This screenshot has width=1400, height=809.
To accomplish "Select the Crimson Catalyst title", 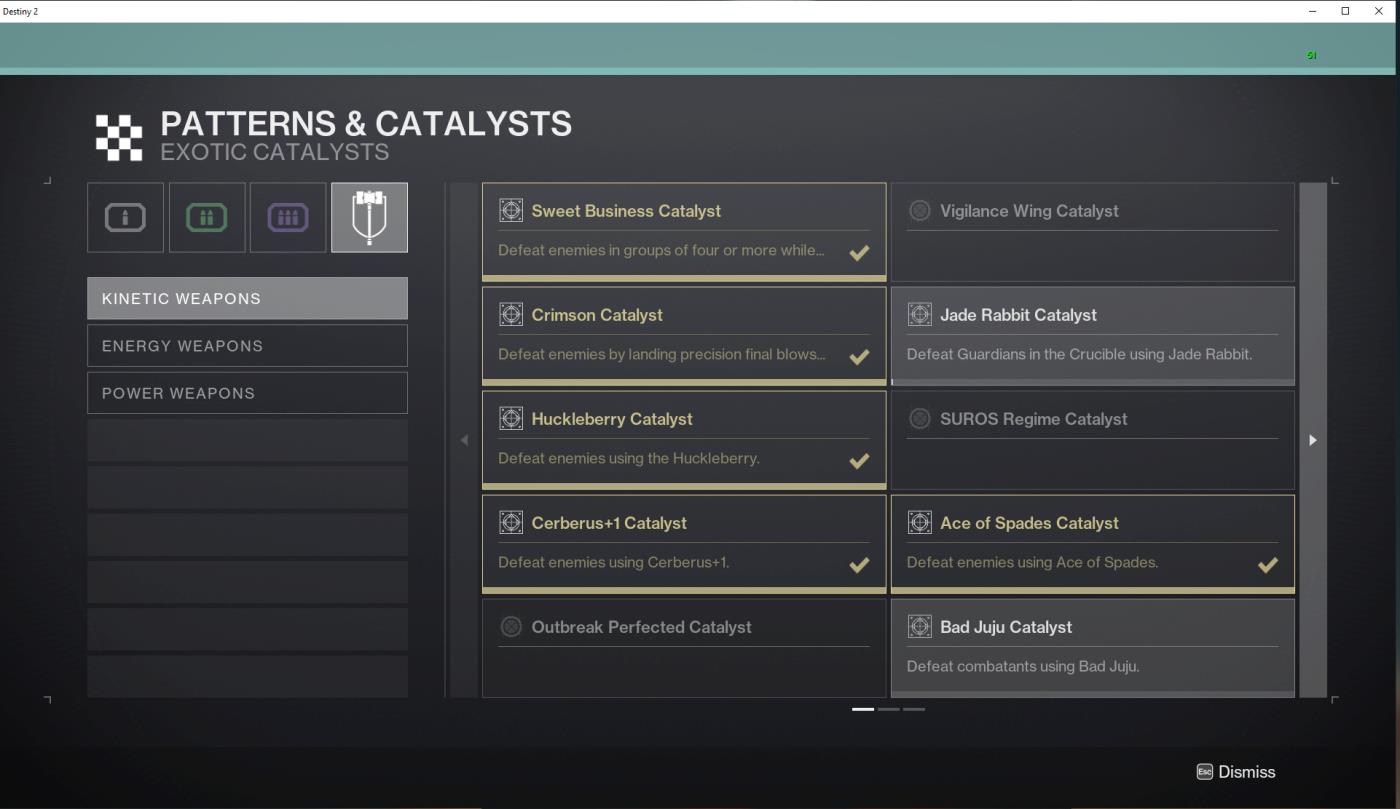I will tap(597, 315).
